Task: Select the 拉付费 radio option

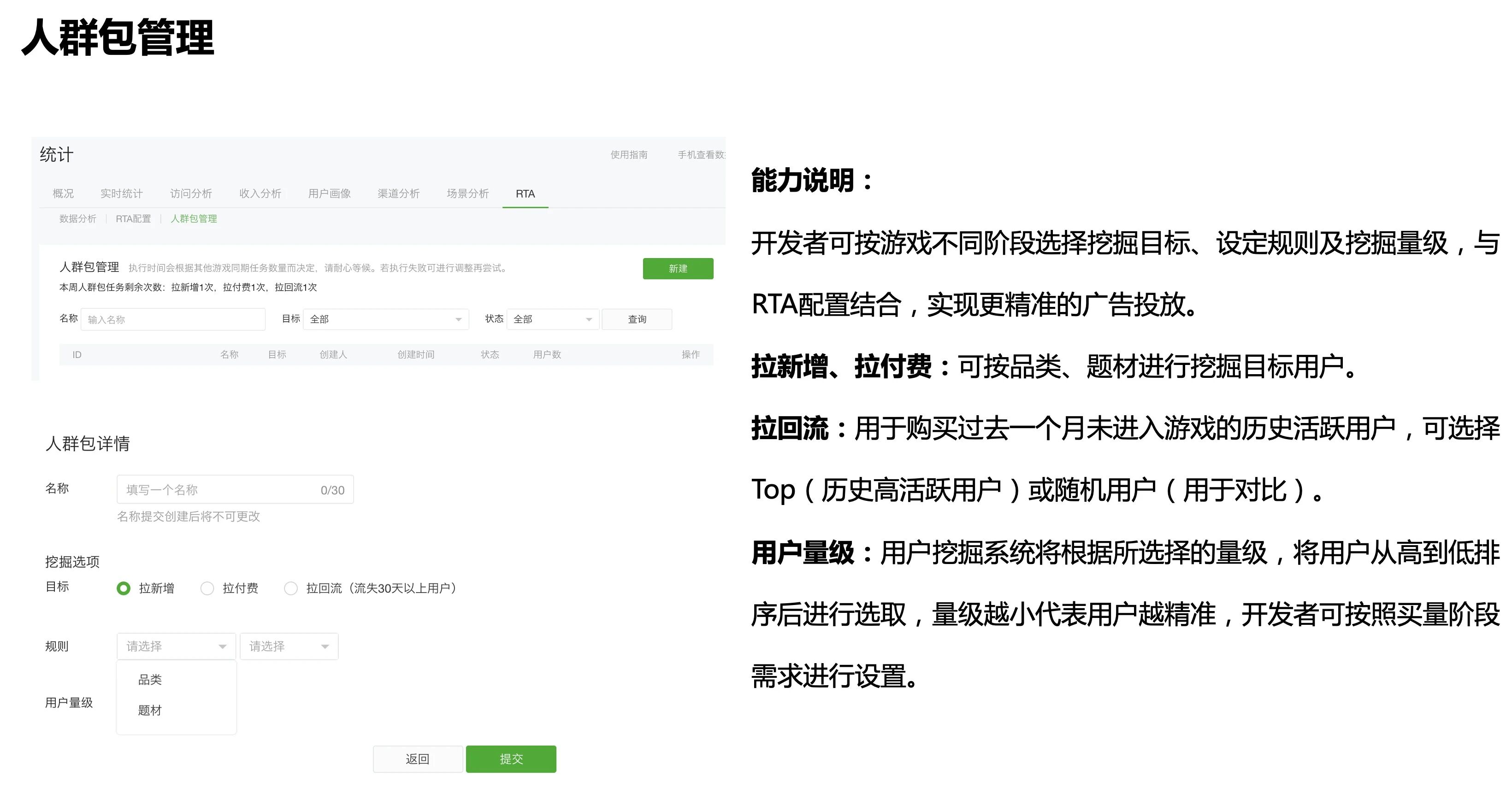Action: point(207,588)
